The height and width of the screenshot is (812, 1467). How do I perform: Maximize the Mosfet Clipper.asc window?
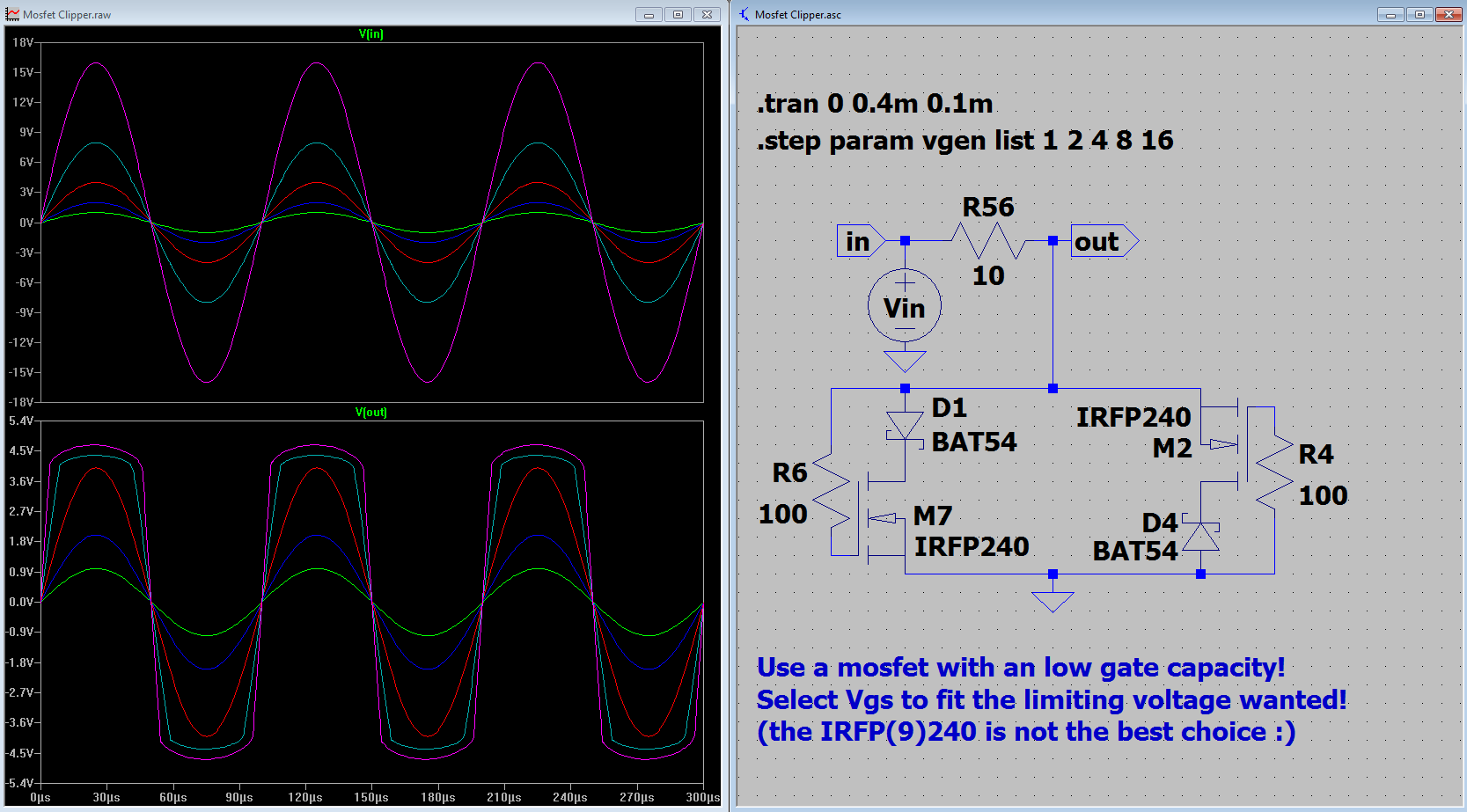(x=1419, y=15)
